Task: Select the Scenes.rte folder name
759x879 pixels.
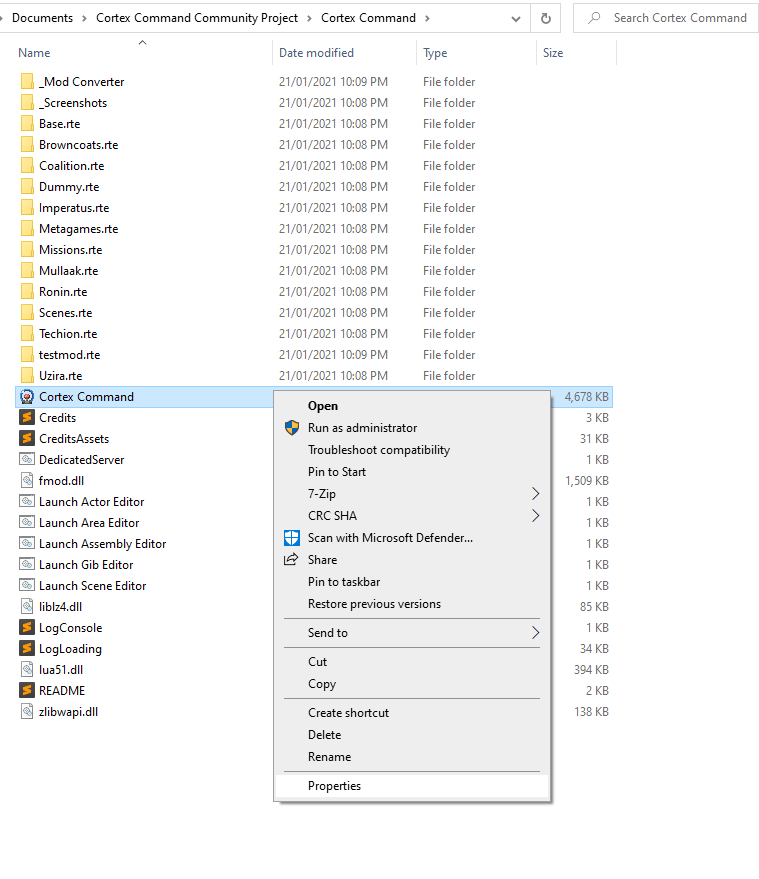Action: pyautogui.click(x=66, y=313)
